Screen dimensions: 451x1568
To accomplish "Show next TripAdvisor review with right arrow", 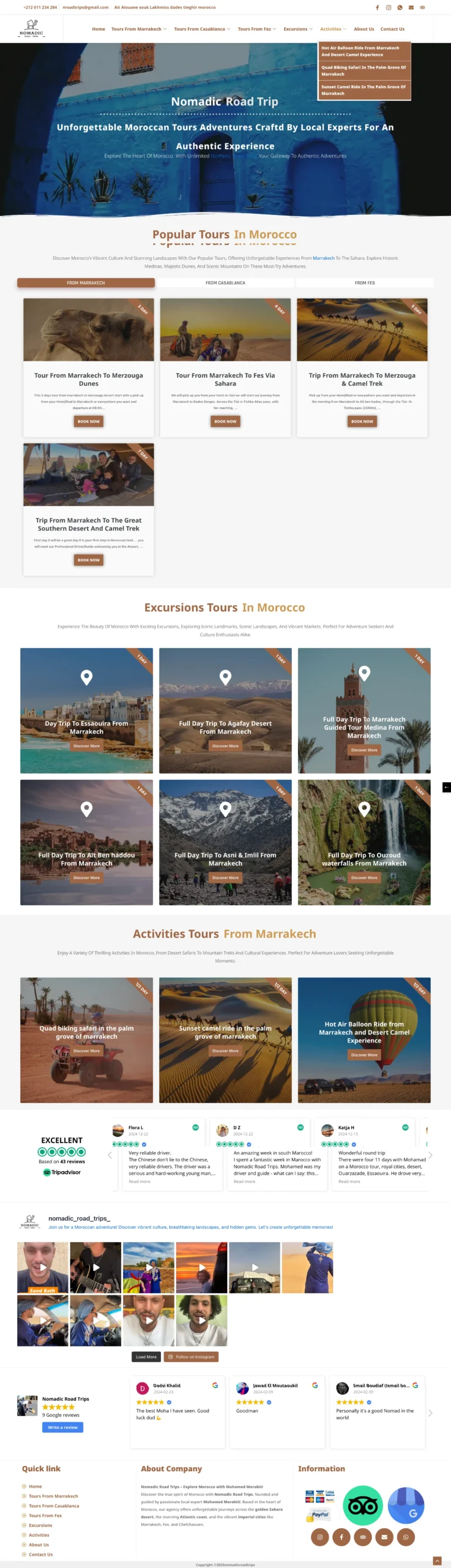I will click(430, 1155).
